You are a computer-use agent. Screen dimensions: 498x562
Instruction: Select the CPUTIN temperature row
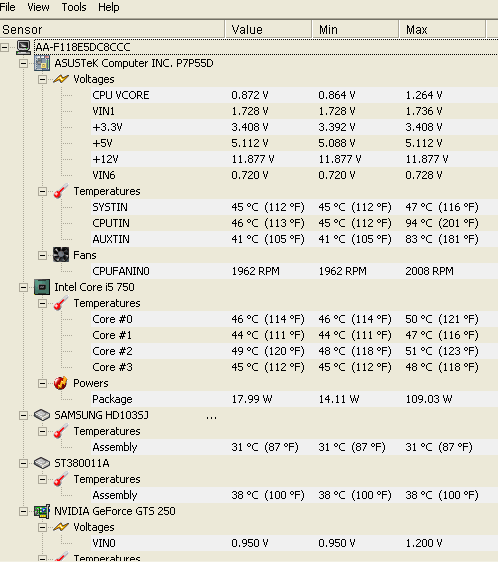pos(294,223)
